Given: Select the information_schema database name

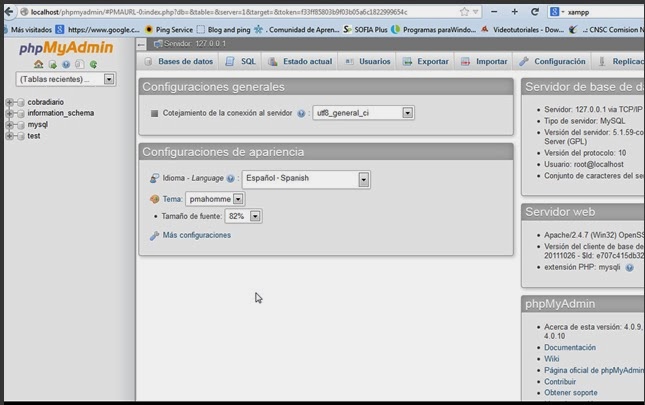Looking at the screenshot, I should pos(60,113).
